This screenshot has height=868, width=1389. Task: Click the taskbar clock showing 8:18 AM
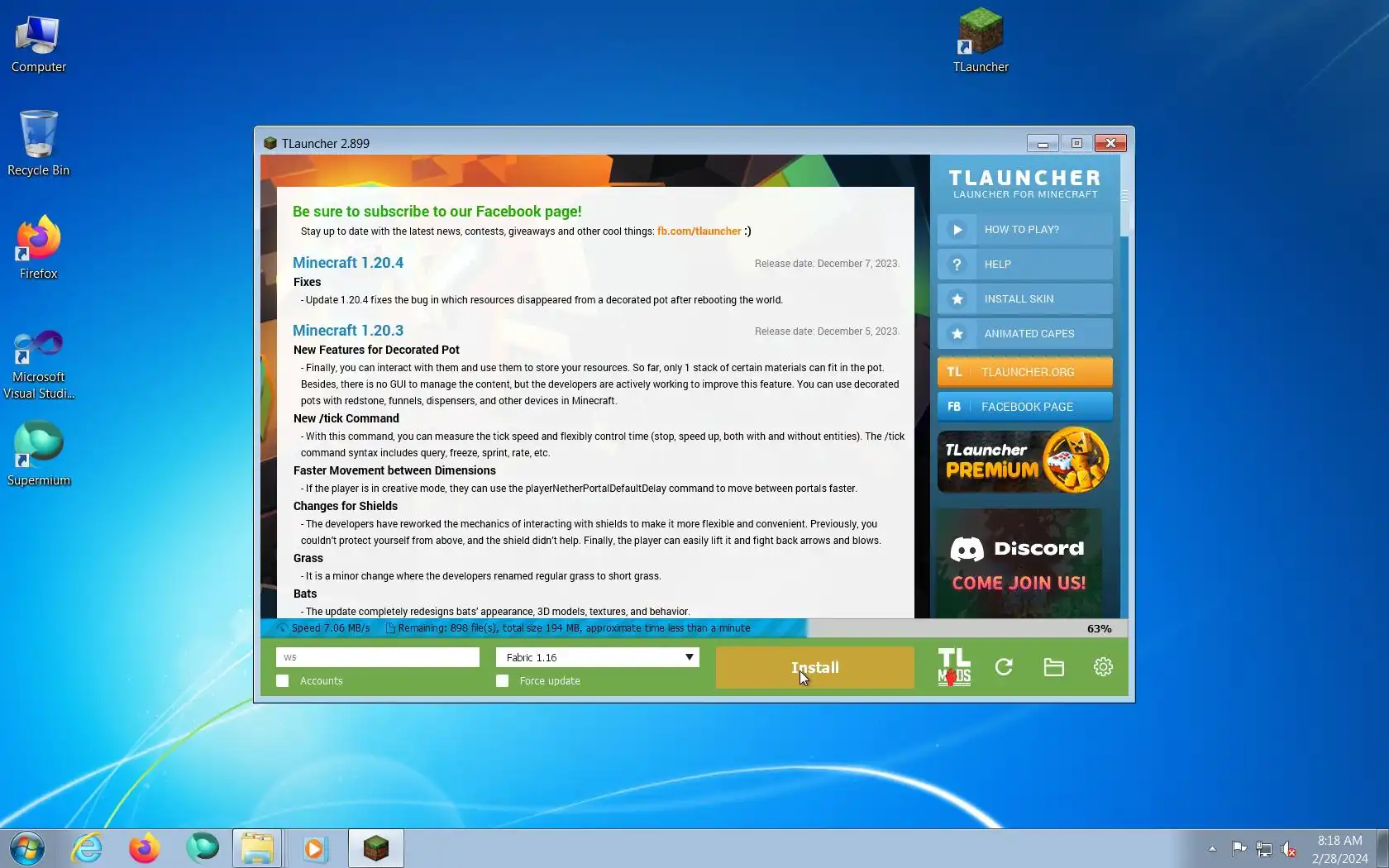(1339, 849)
